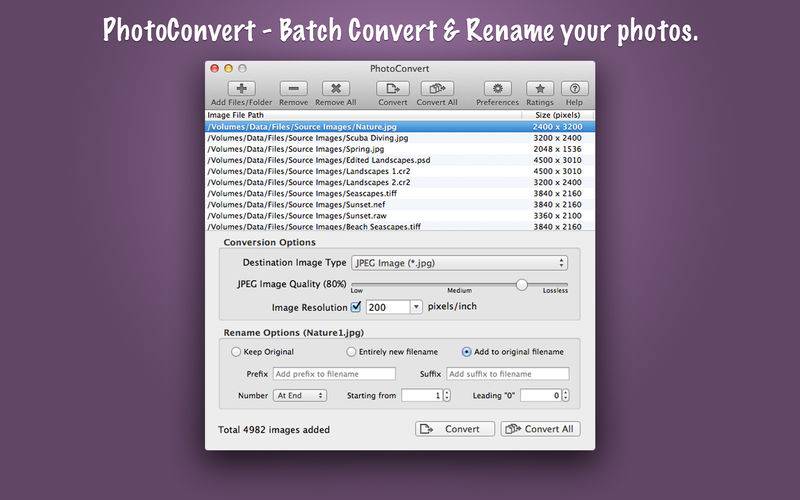Click the bottom Convert button
This screenshot has width=800, height=500.
[455, 429]
